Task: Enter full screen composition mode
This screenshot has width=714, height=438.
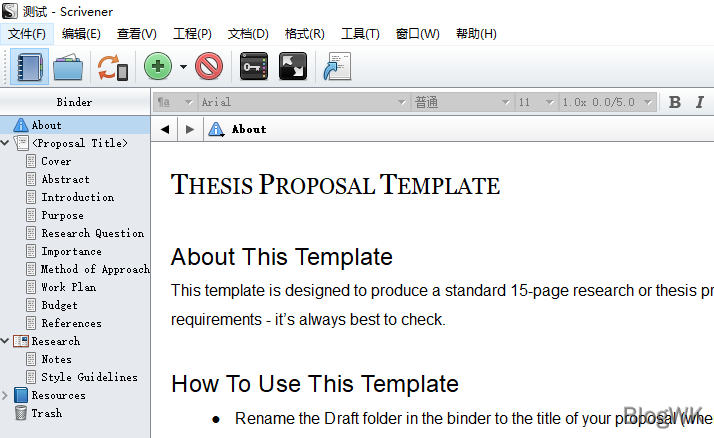Action: click(292, 68)
